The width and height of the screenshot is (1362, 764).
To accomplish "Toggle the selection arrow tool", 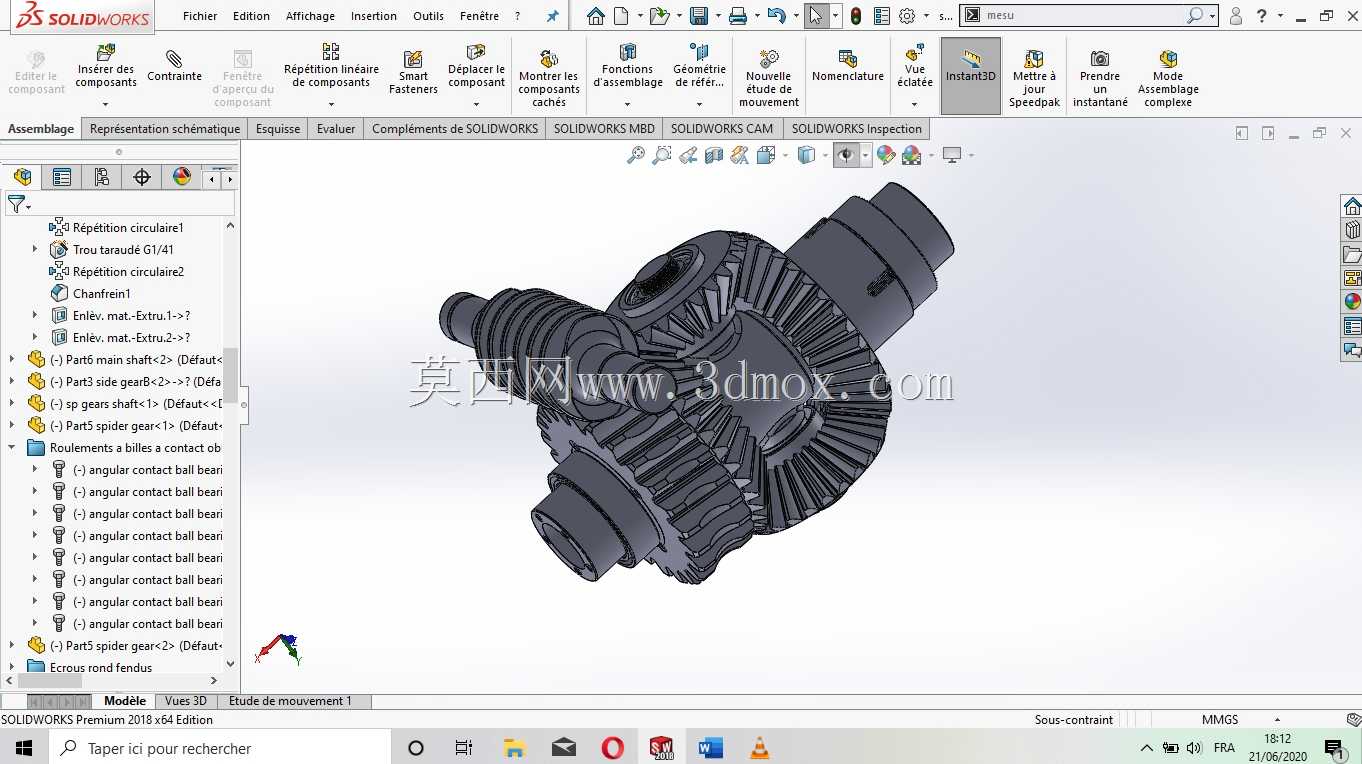I will (x=816, y=16).
